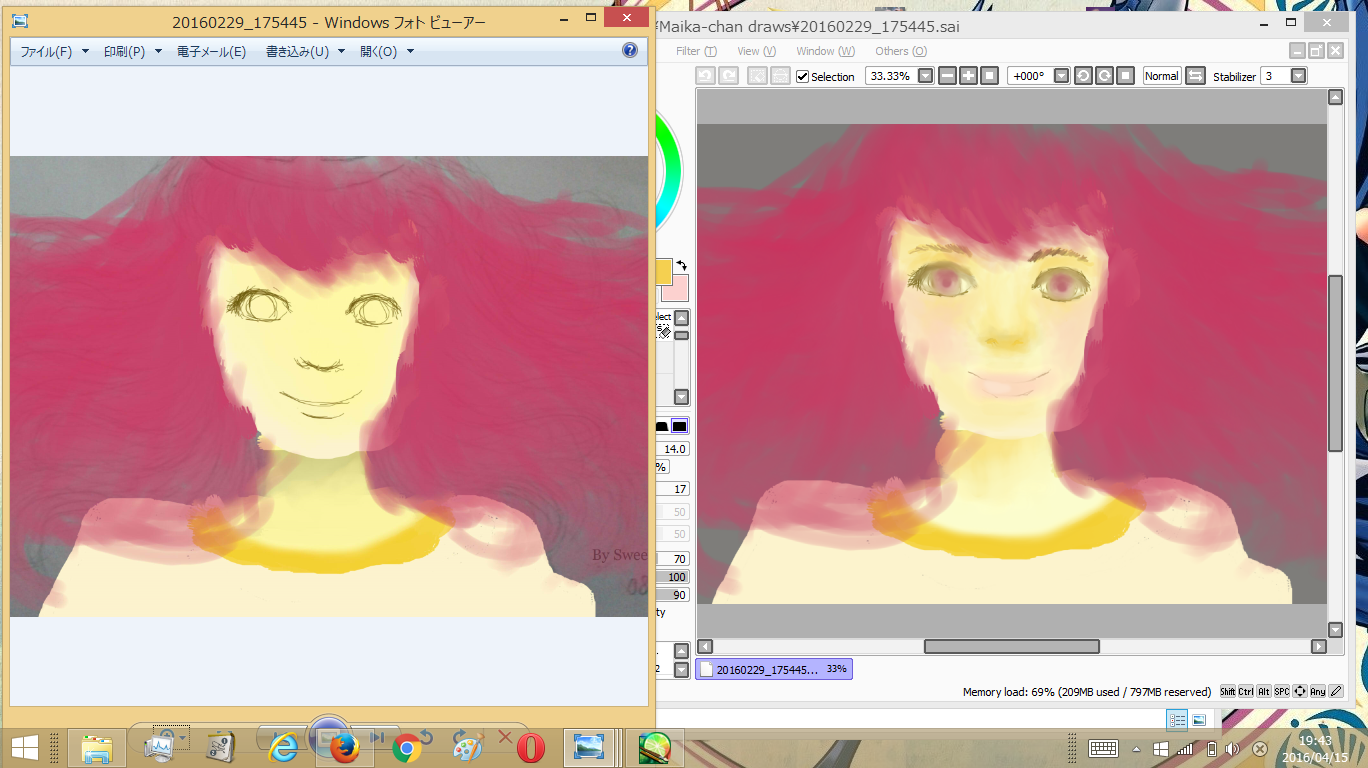
Task: Open the rotation angle dropdown
Action: click(1062, 76)
